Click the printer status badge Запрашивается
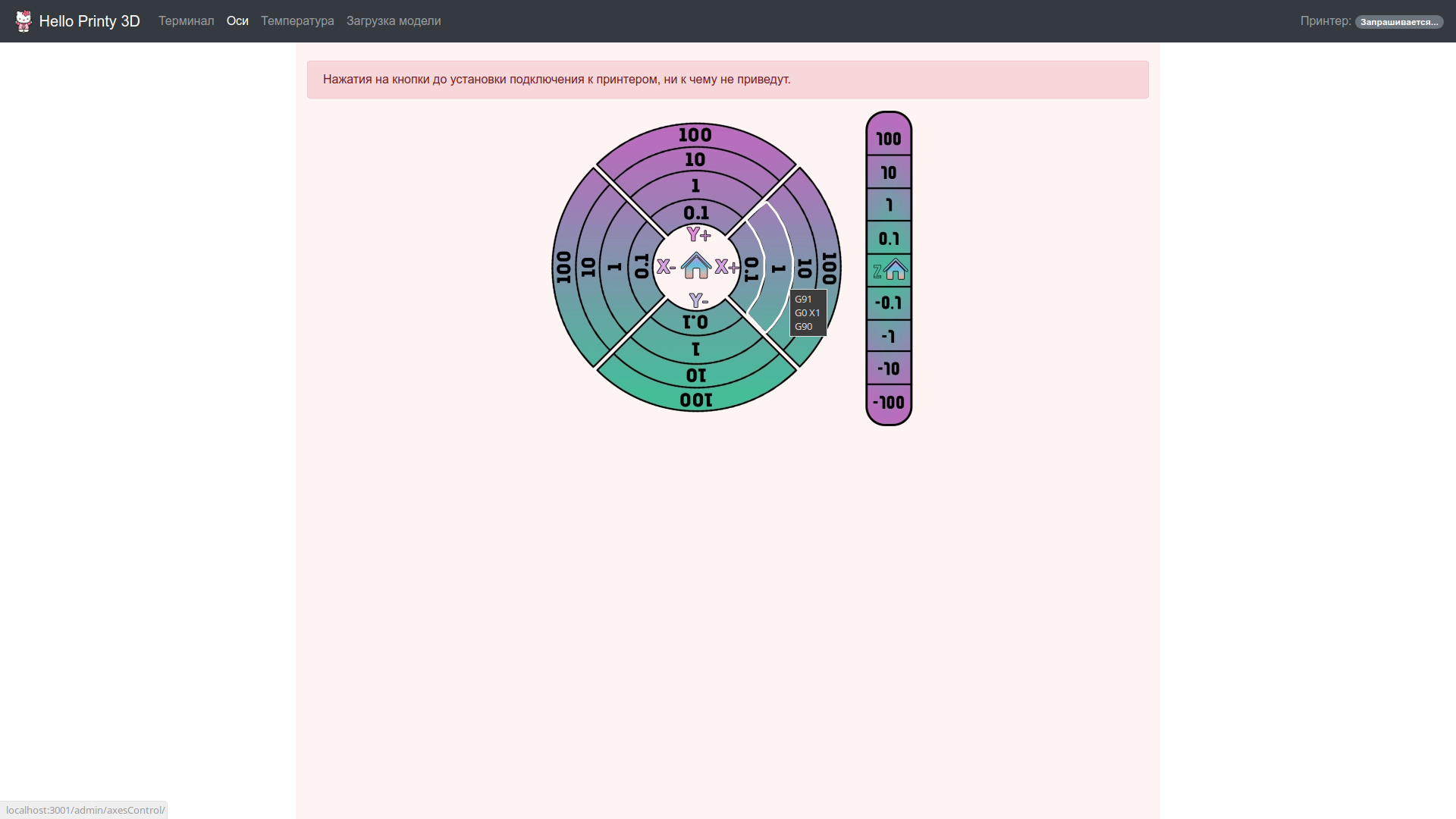Screen dimensions: 1456x819 pyautogui.click(x=1398, y=22)
